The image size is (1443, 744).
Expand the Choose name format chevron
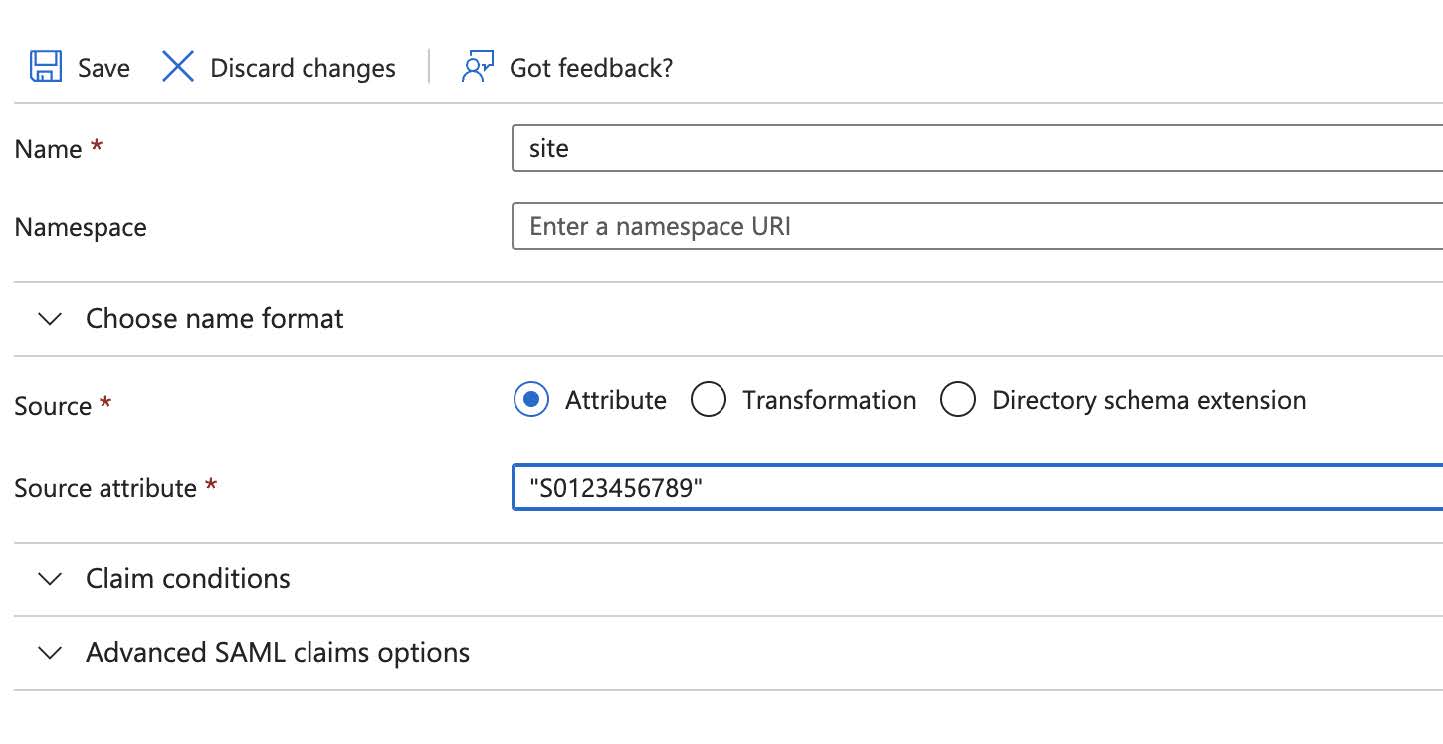point(49,319)
